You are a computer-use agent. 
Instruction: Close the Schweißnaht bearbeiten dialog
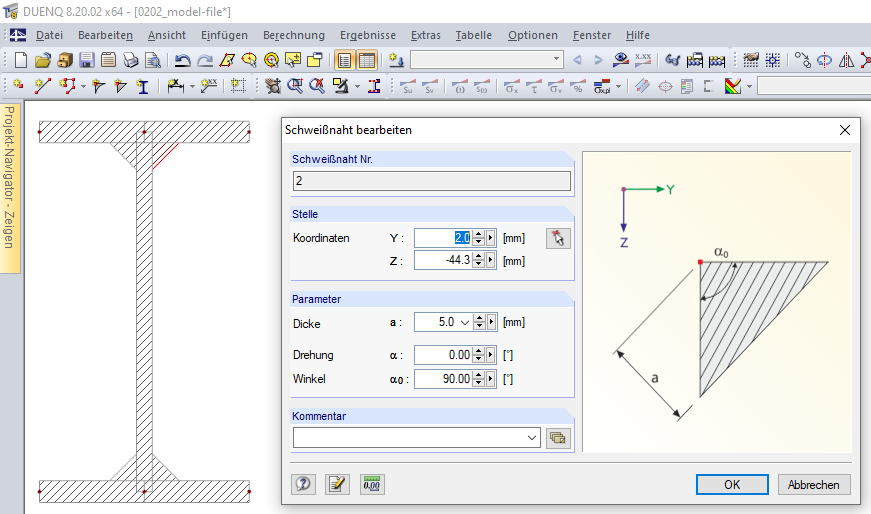(845, 130)
